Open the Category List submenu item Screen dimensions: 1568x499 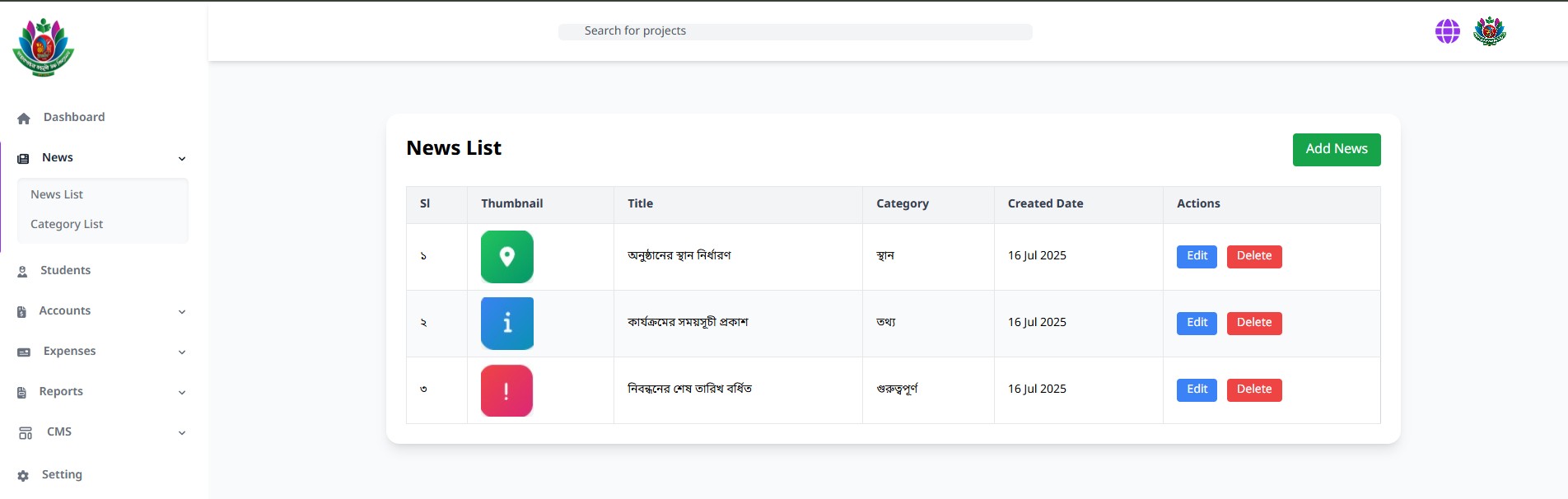pyautogui.click(x=67, y=224)
